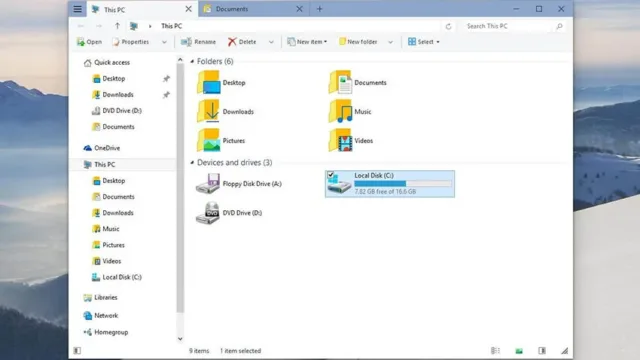The image size is (640, 360).
Task: Open the New item dropdown
Action: coord(307,42)
